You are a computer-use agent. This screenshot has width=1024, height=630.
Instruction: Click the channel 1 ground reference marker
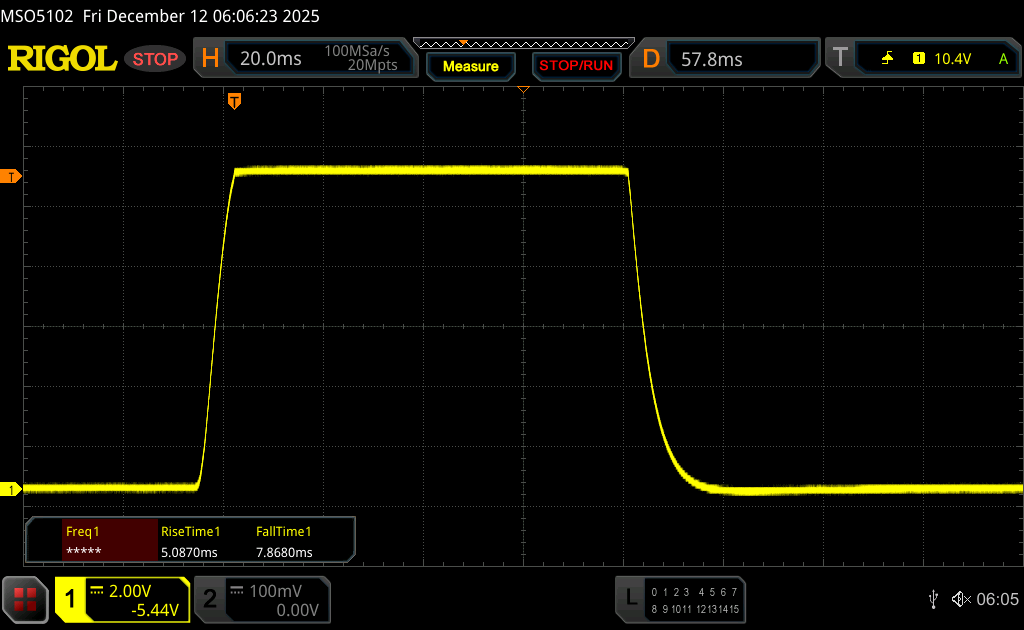[x=12, y=489]
